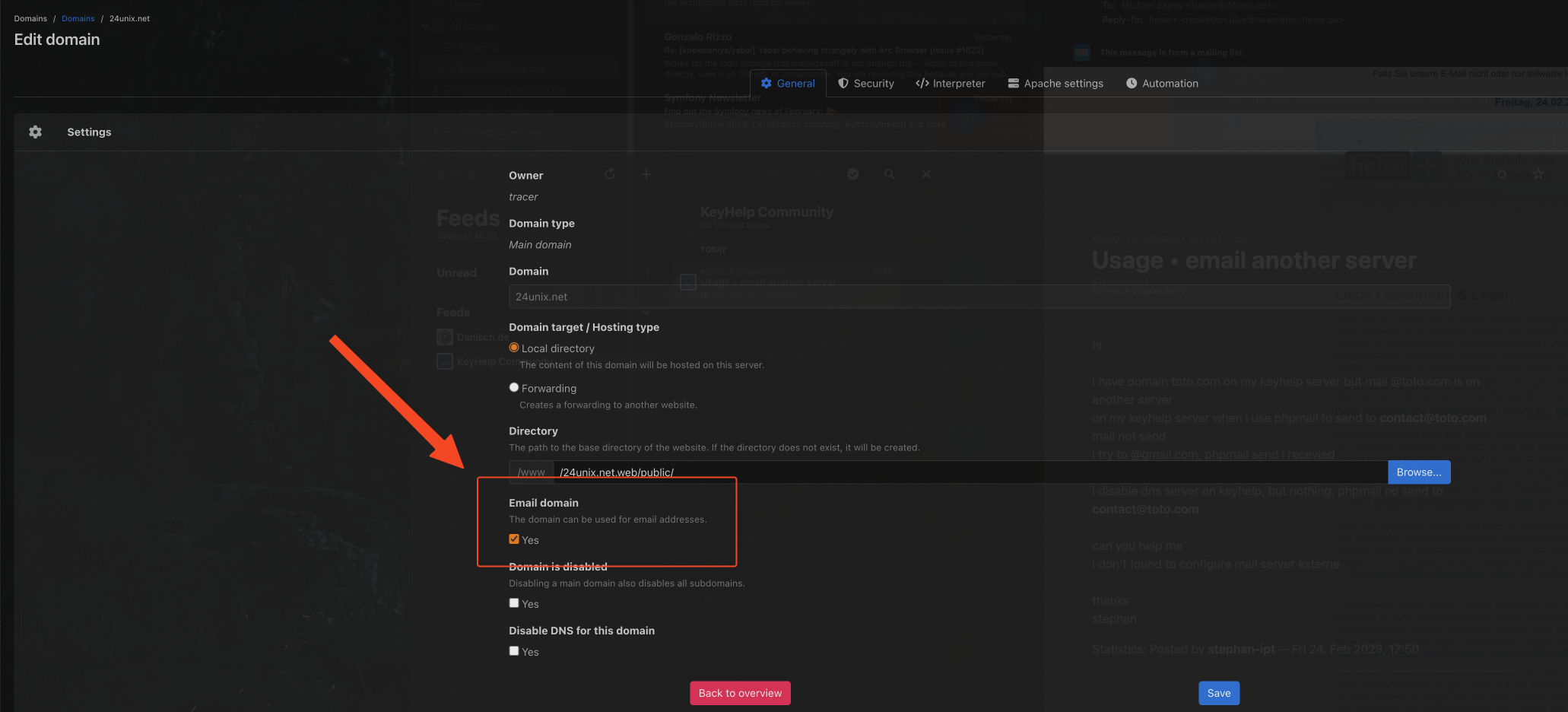Screen dimensions: 1568x712
Task: Click the server icon beside Apache settings
Action: (x=1013, y=84)
